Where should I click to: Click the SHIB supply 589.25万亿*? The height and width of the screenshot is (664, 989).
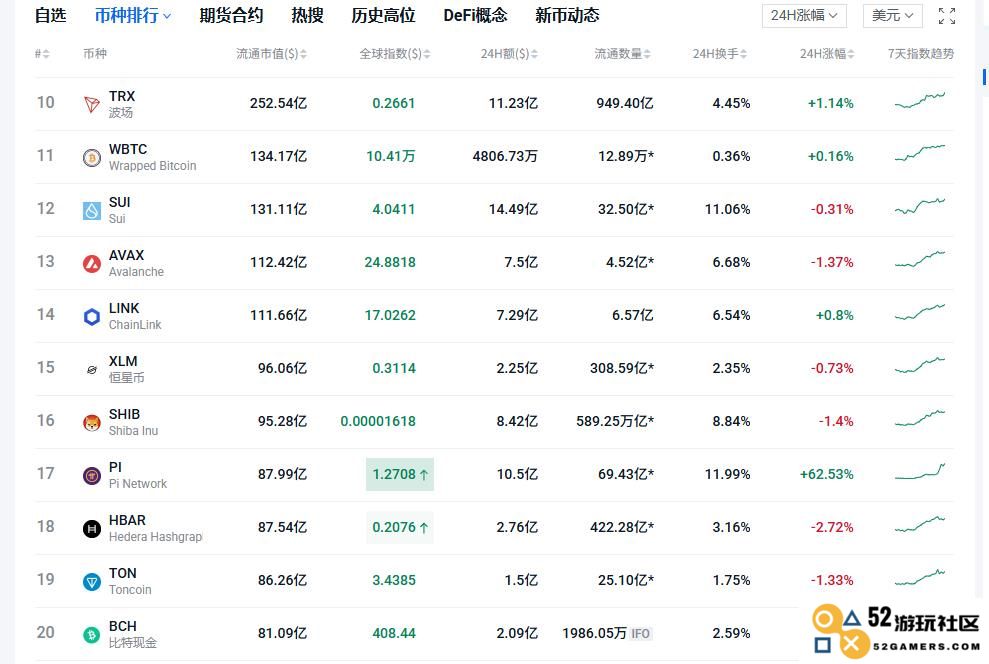click(615, 421)
